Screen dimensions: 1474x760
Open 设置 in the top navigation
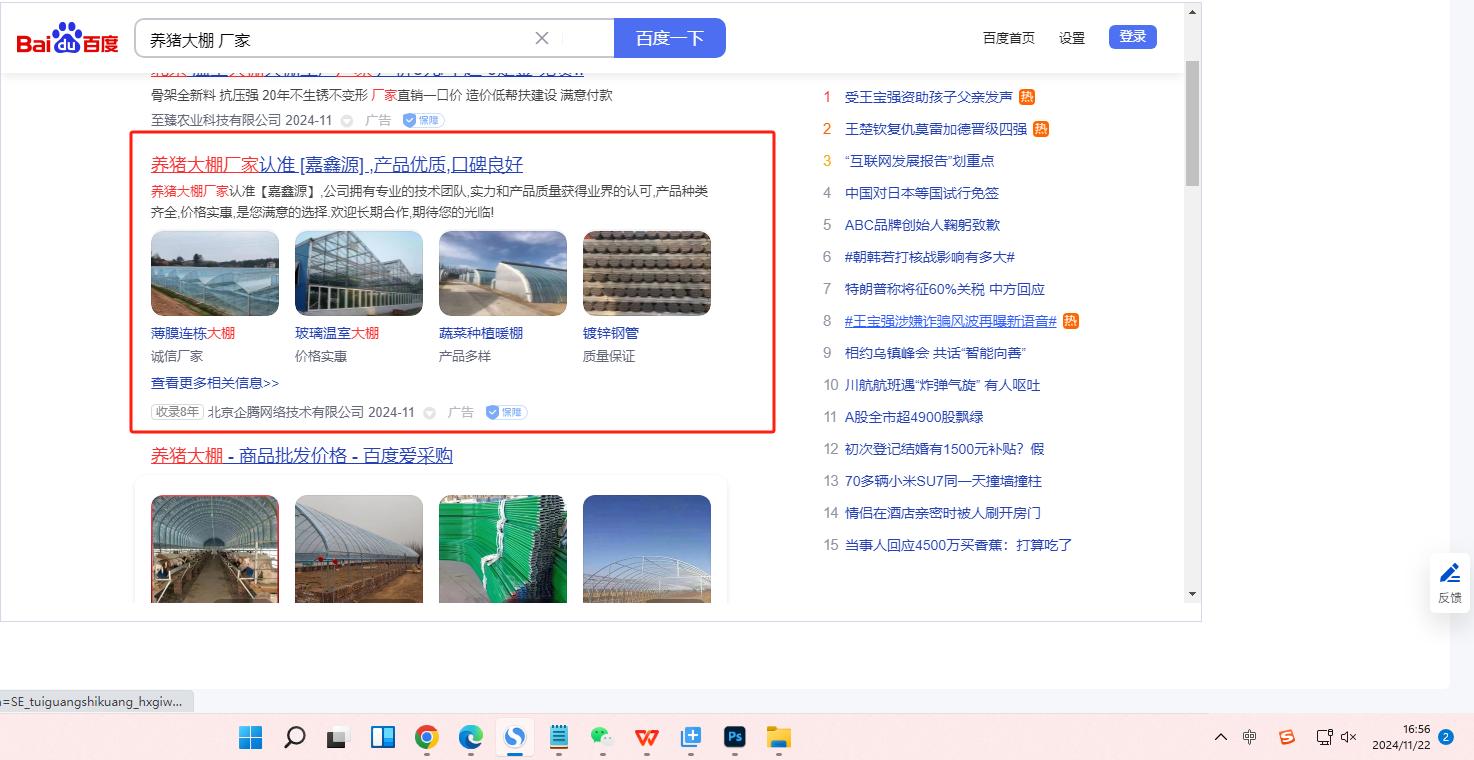click(x=1072, y=38)
